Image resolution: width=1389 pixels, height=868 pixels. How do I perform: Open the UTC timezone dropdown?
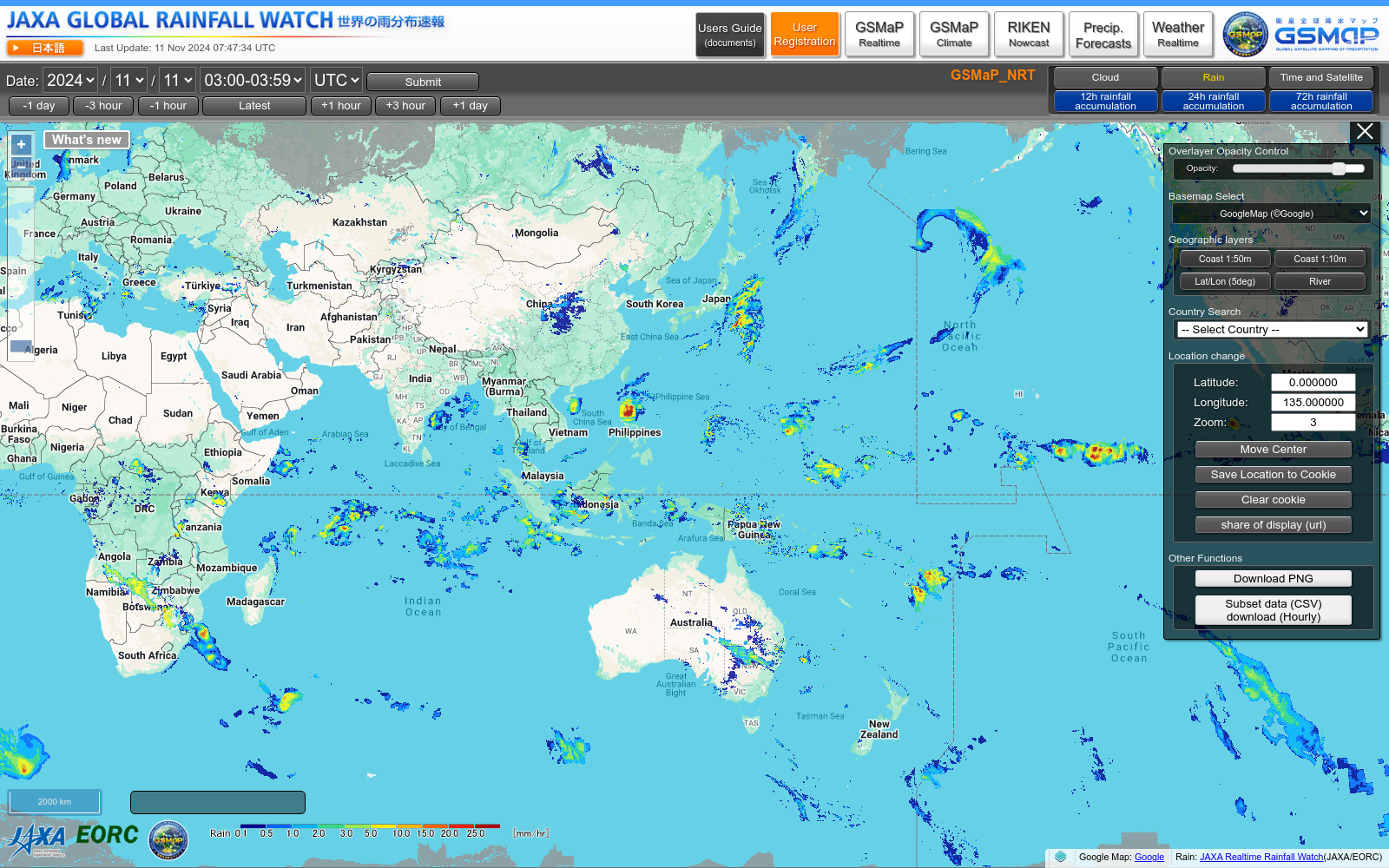tap(336, 81)
